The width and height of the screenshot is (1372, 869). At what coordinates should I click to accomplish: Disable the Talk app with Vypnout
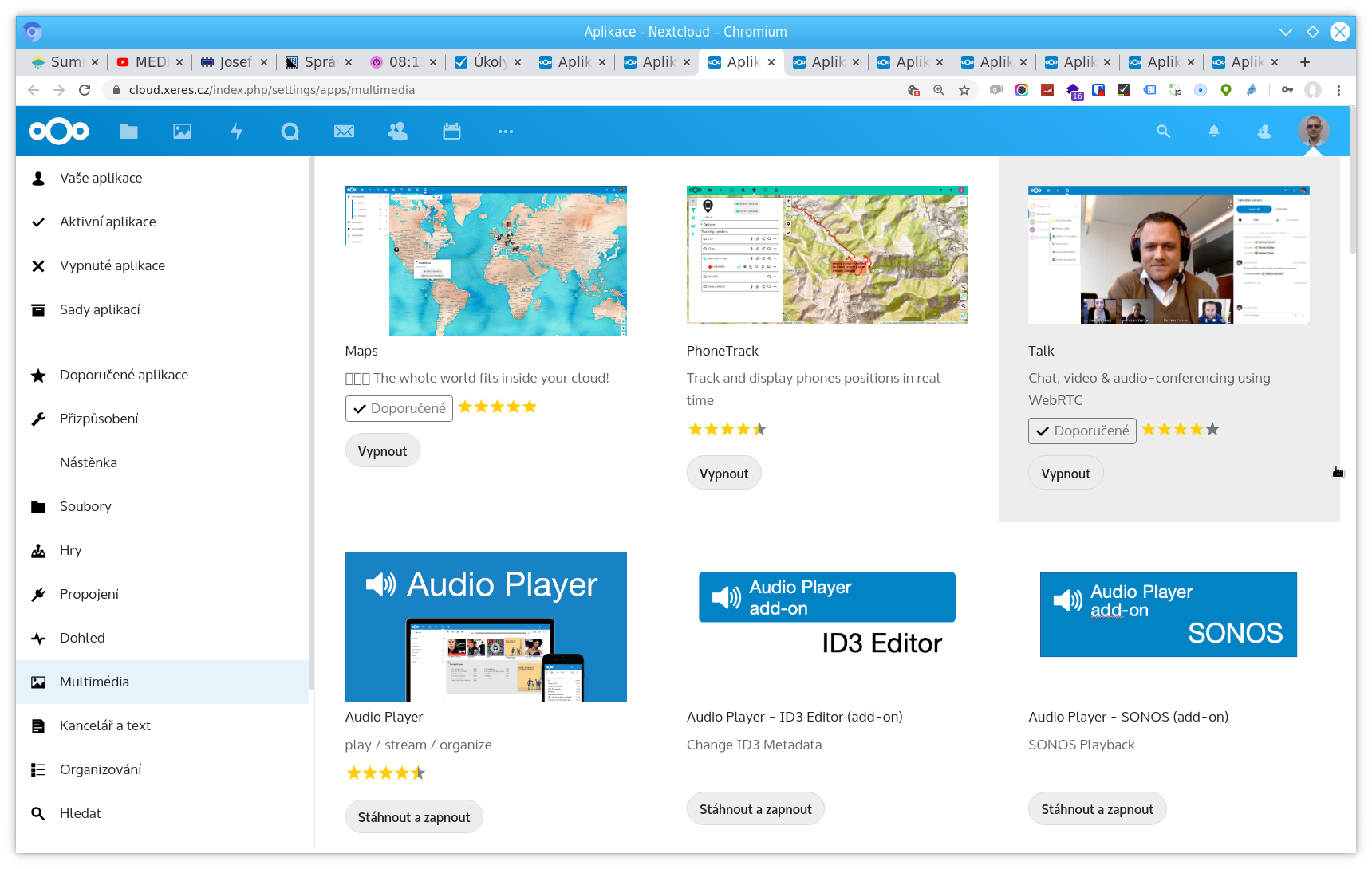coord(1065,474)
